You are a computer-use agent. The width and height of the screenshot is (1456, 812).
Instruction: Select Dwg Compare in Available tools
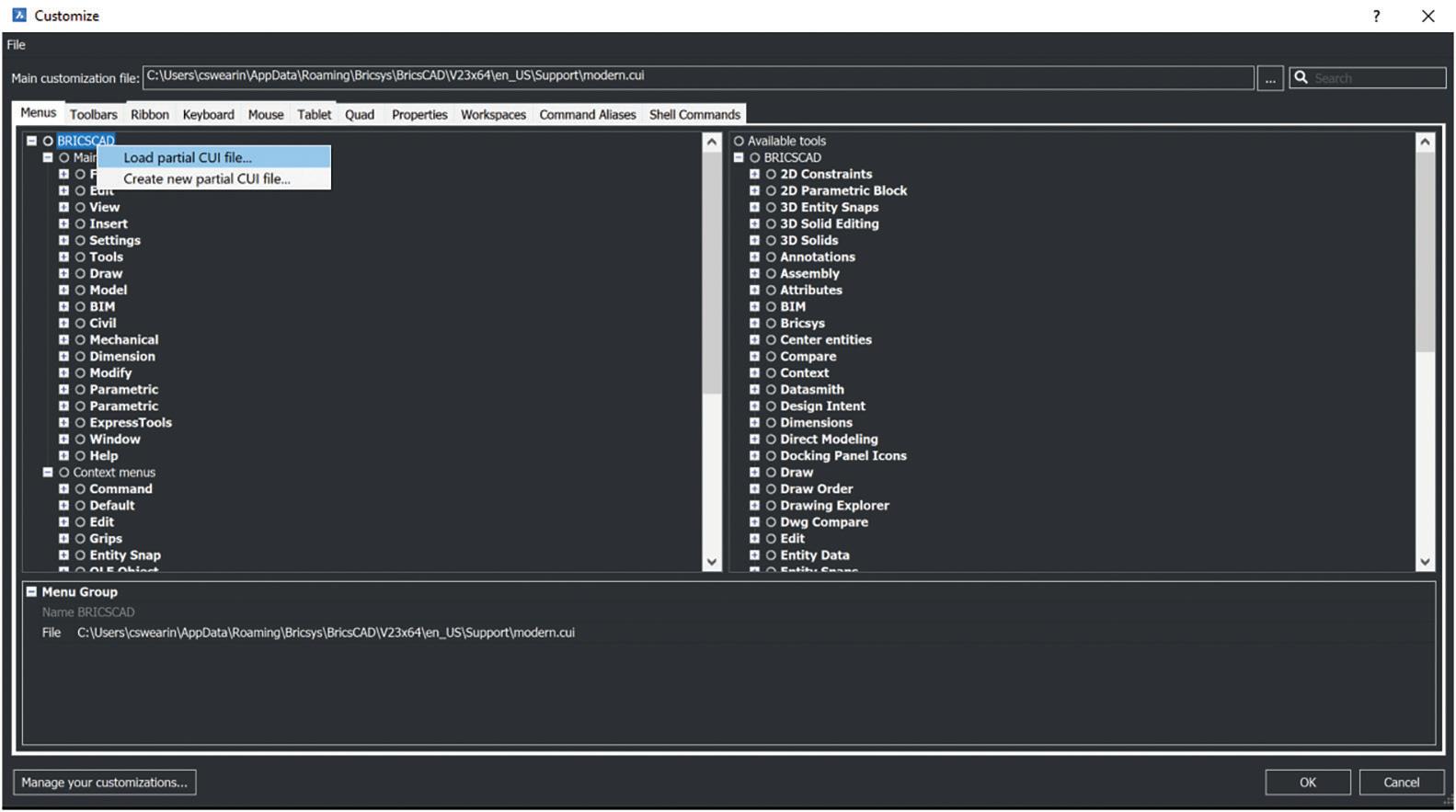click(824, 521)
